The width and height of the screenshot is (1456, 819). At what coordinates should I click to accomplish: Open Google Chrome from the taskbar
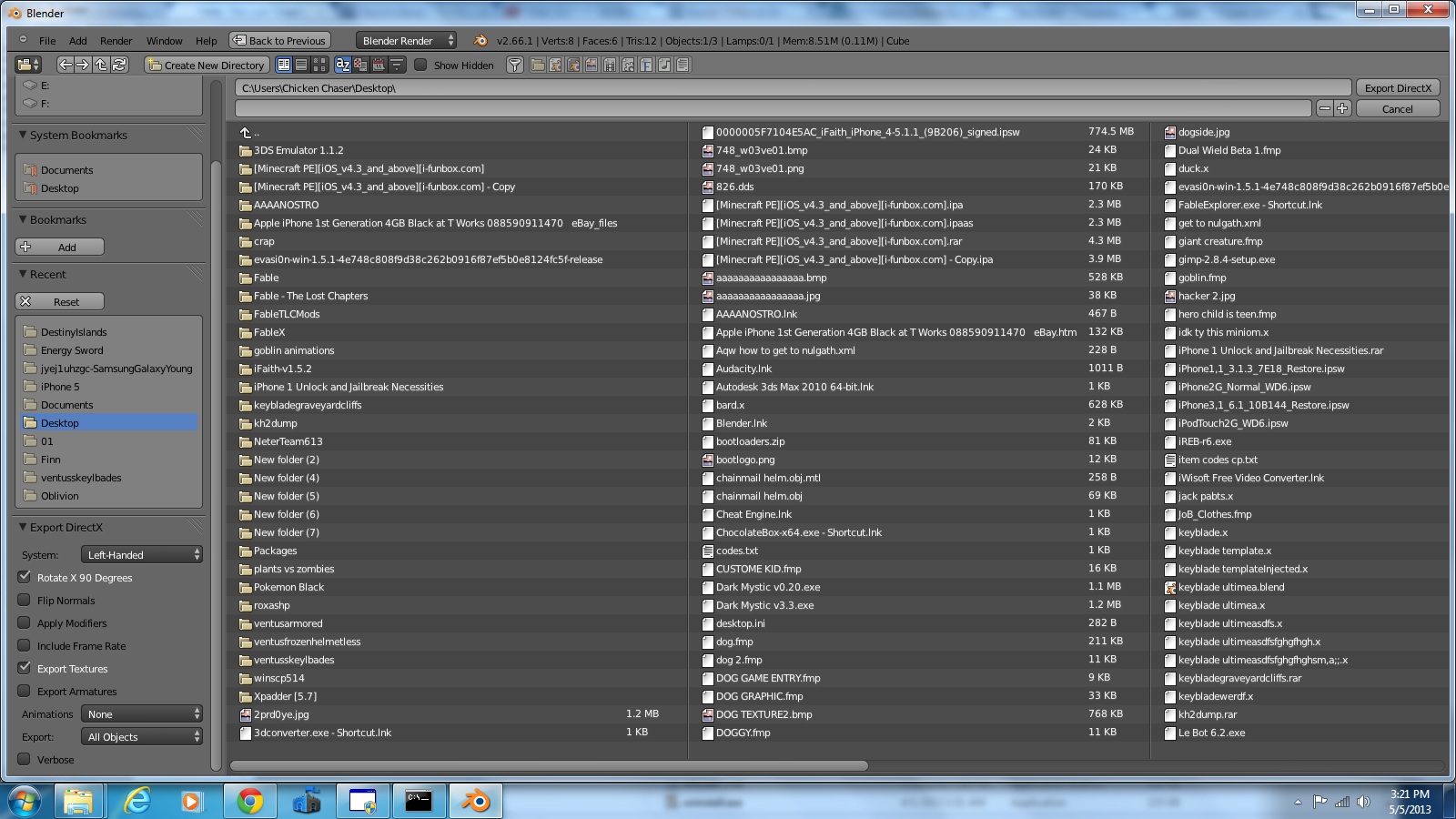click(x=249, y=801)
